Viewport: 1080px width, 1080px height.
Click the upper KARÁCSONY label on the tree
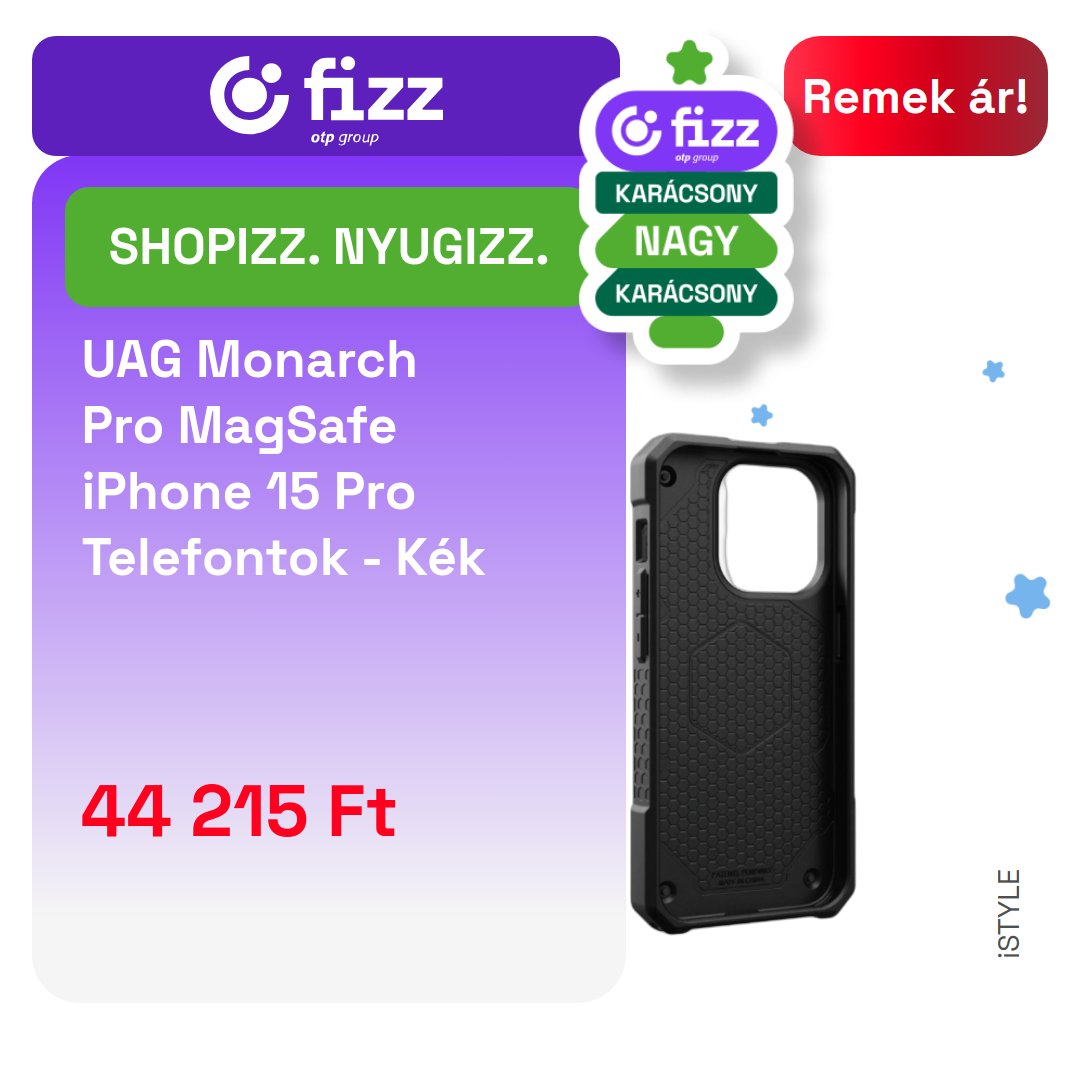point(686,193)
